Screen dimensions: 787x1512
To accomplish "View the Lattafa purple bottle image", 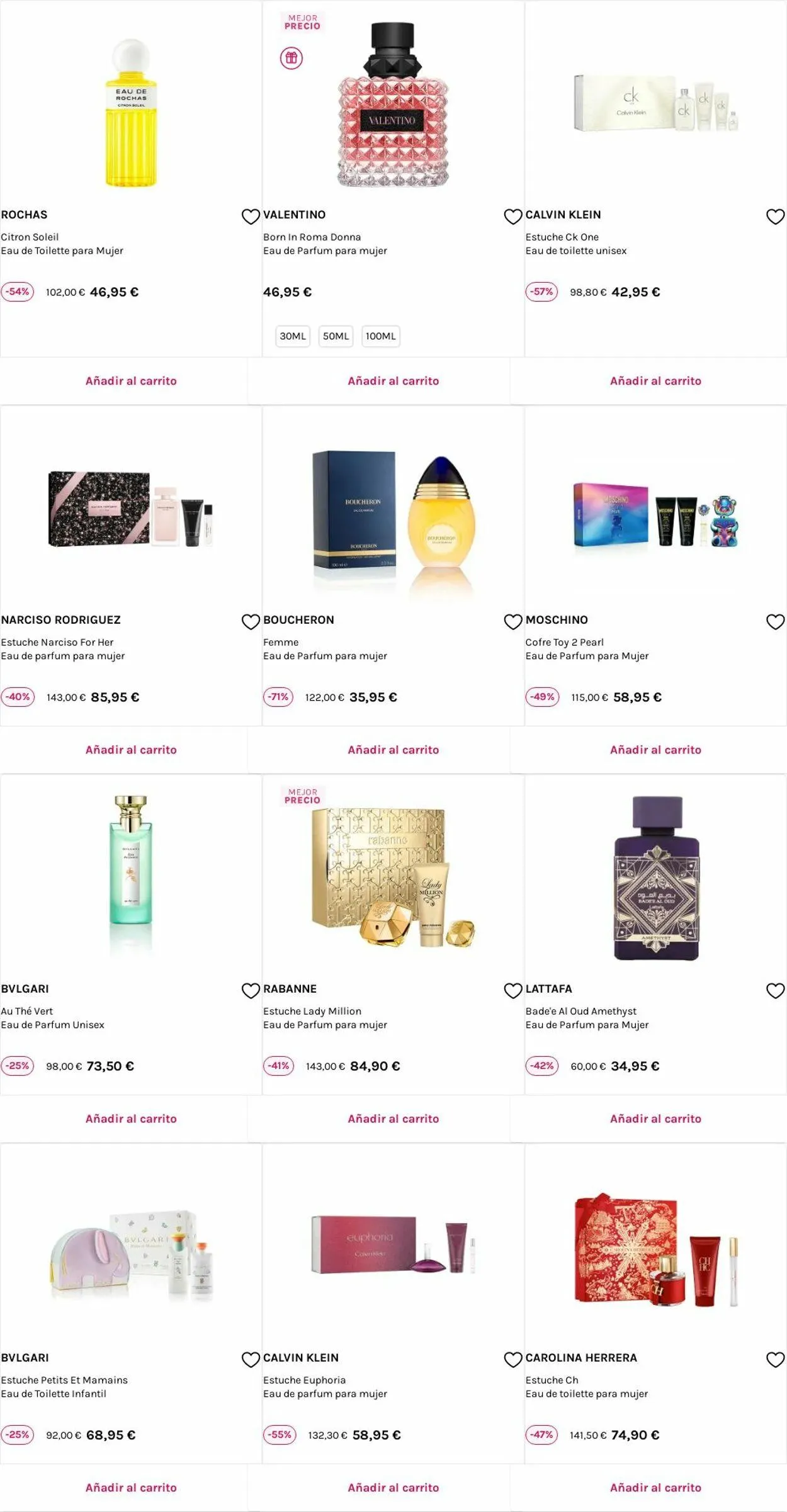I will [655, 878].
